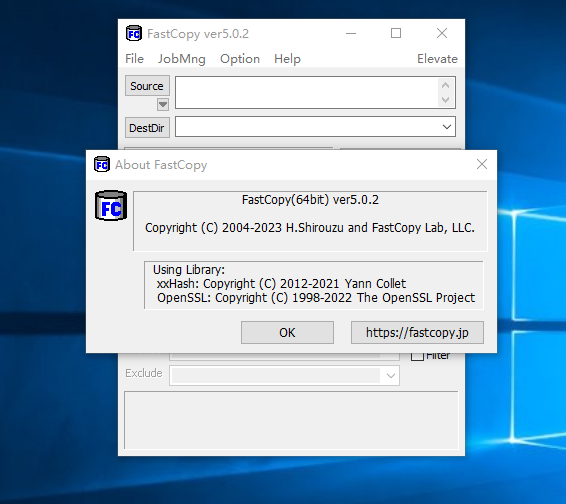The image size is (566, 504).
Task: Click the 'Using Library:' label
Action: click(x=189, y=270)
